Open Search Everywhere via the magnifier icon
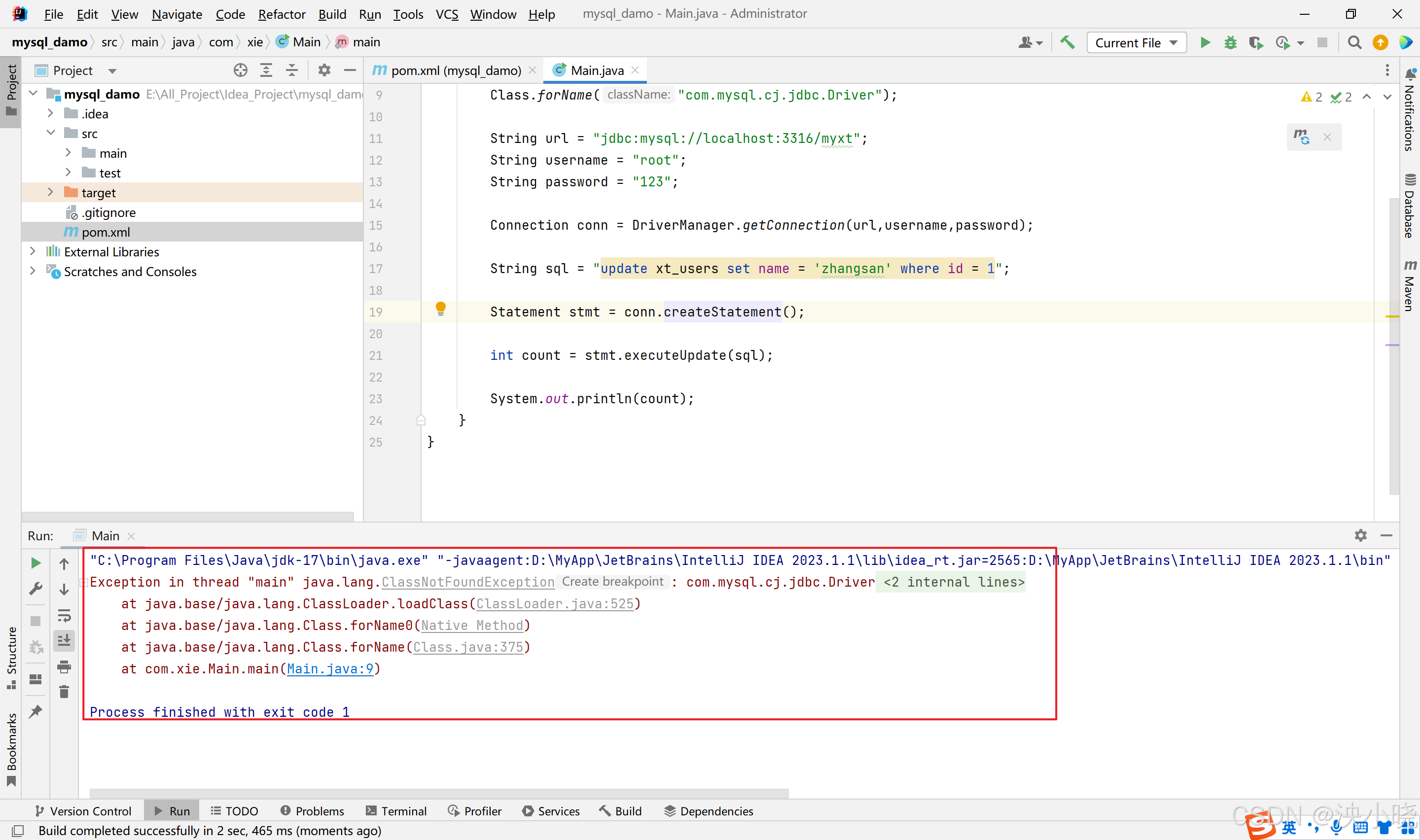Image resolution: width=1420 pixels, height=840 pixels. 1354,42
